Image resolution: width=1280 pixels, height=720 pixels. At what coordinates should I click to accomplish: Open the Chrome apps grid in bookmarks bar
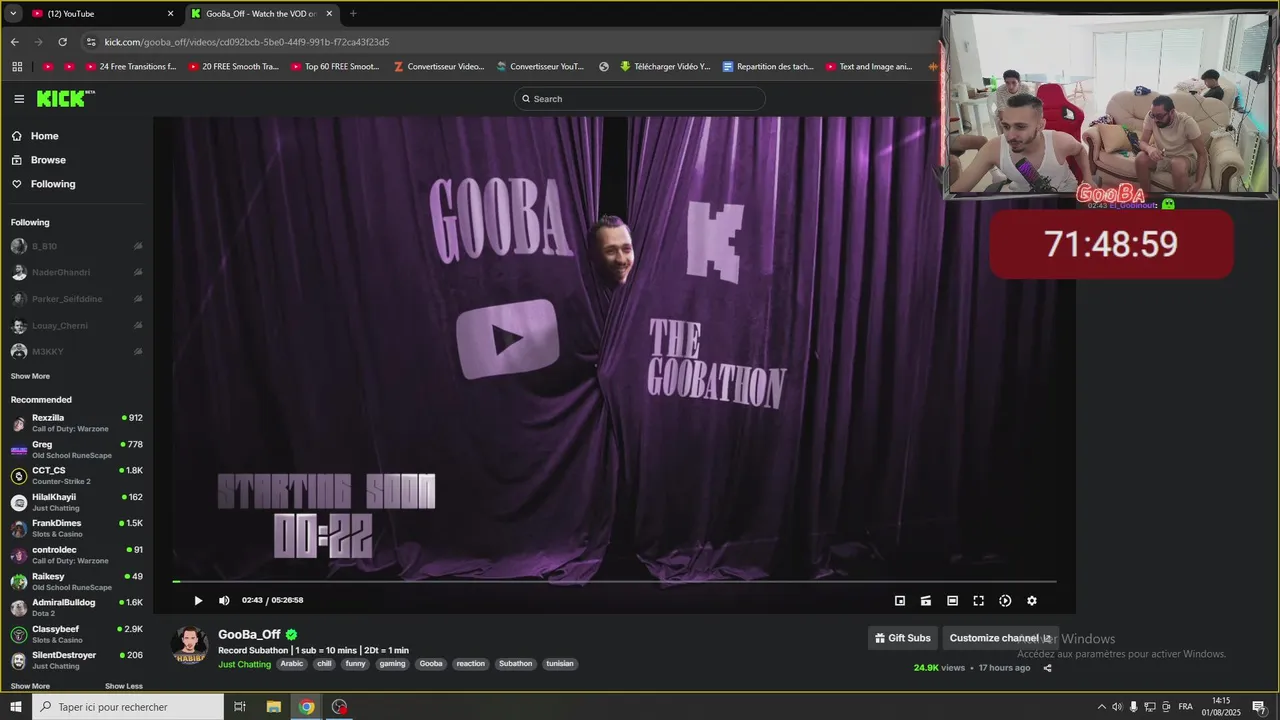click(17, 67)
